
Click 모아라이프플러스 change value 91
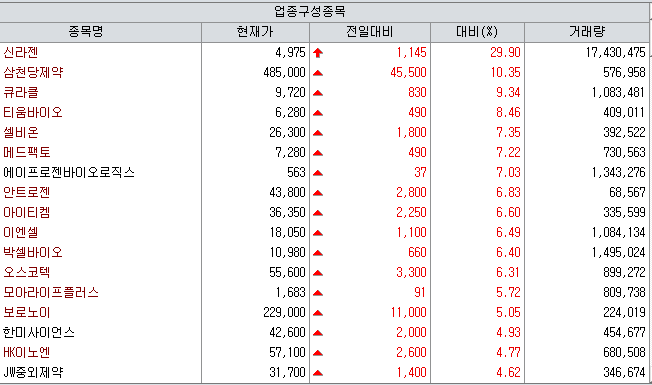tap(420, 292)
